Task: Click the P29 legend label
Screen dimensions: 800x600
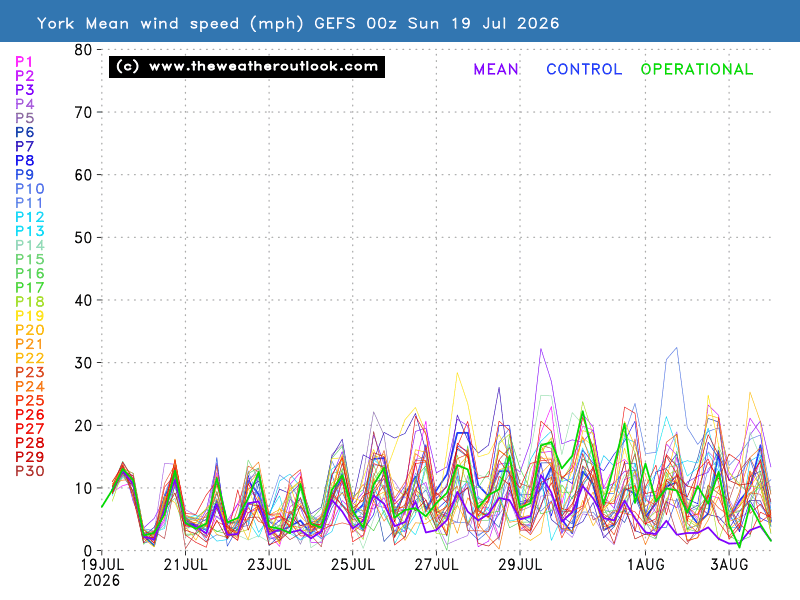Action: coord(30,457)
